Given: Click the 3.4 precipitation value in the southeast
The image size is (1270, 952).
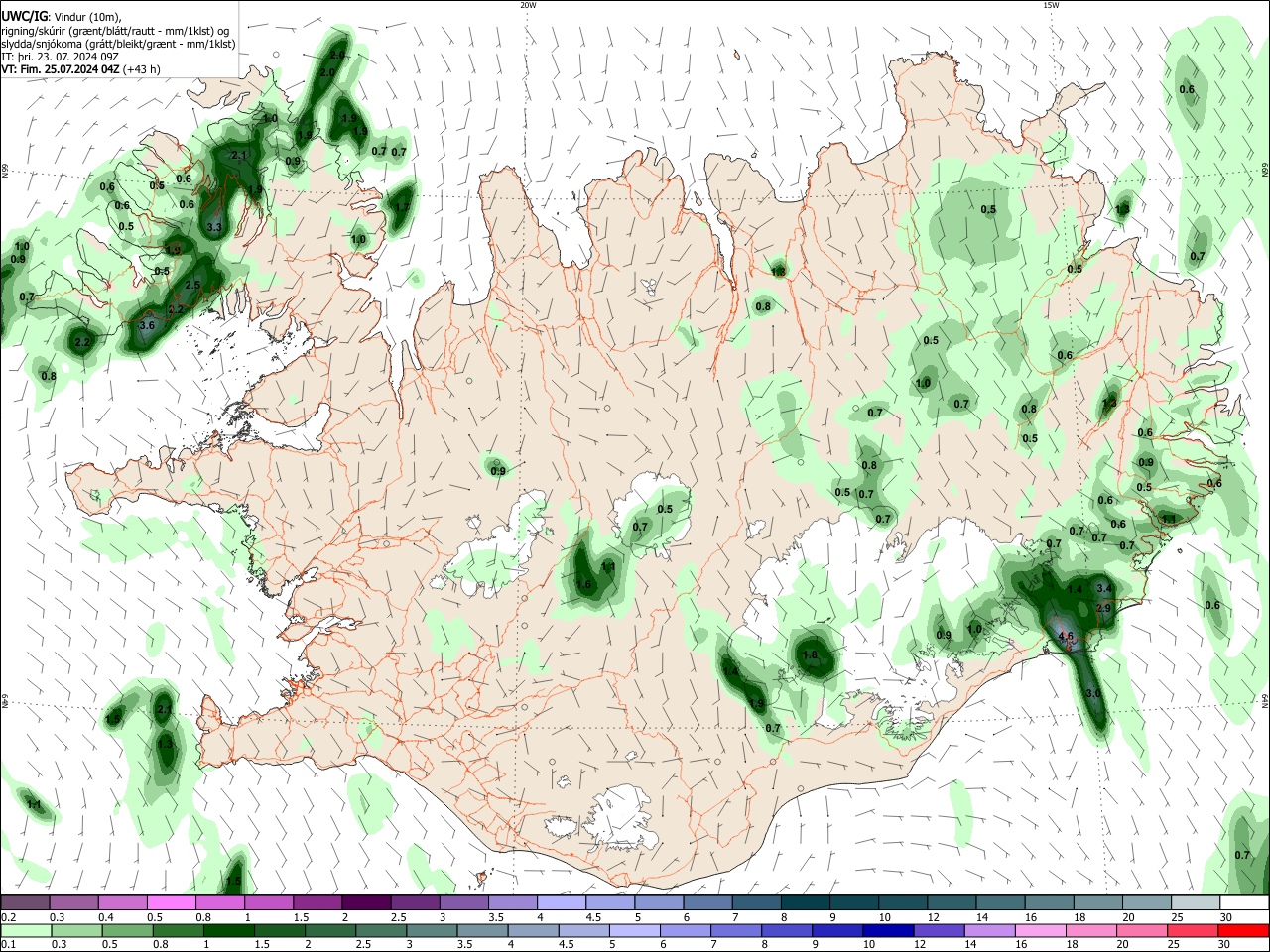Looking at the screenshot, I should [1105, 588].
